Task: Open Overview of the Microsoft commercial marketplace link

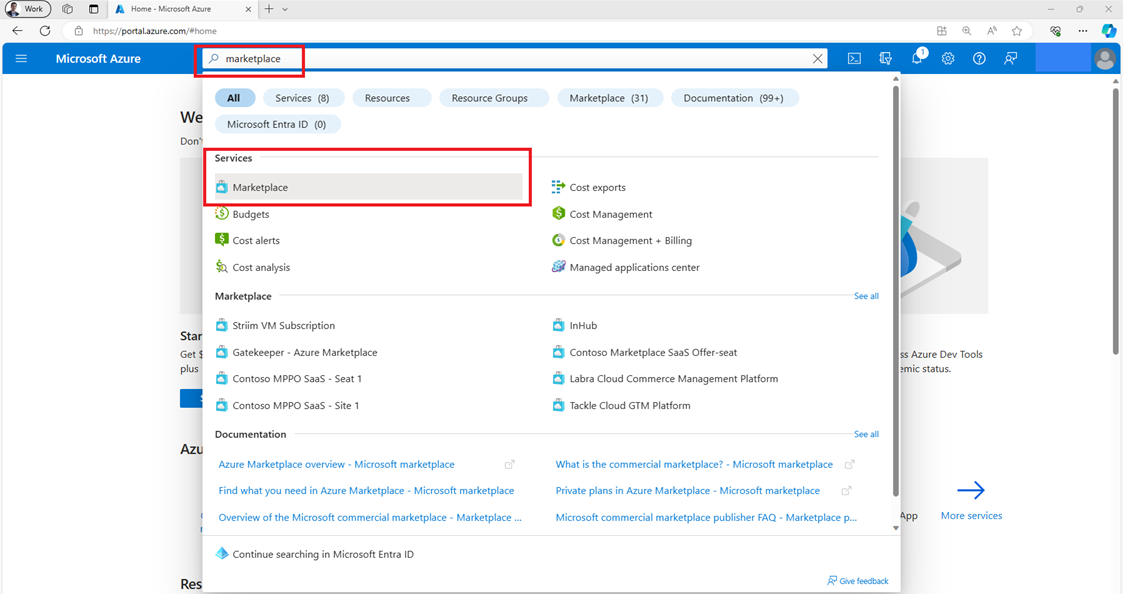Action: [370, 517]
